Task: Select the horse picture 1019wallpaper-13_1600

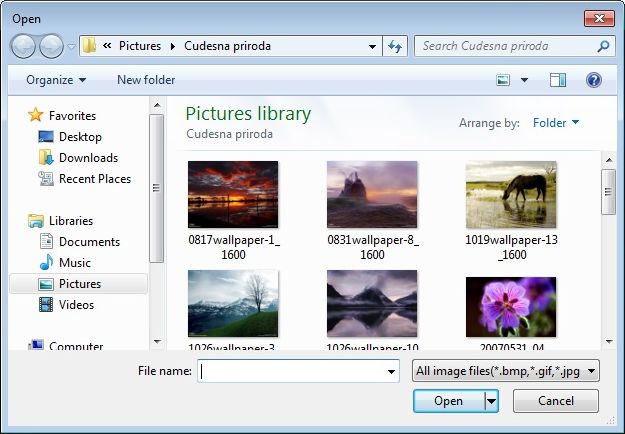Action: 510,195
